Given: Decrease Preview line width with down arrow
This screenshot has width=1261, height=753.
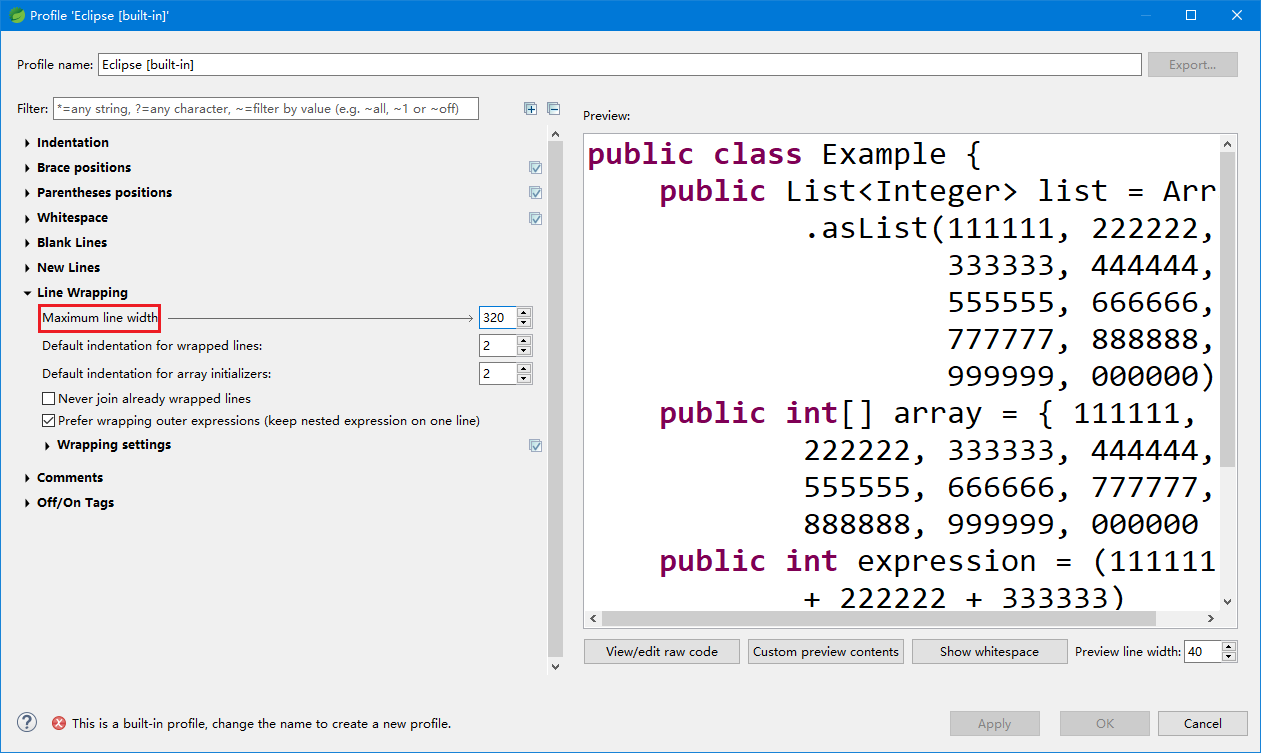Looking at the screenshot, I should click(x=1229, y=656).
